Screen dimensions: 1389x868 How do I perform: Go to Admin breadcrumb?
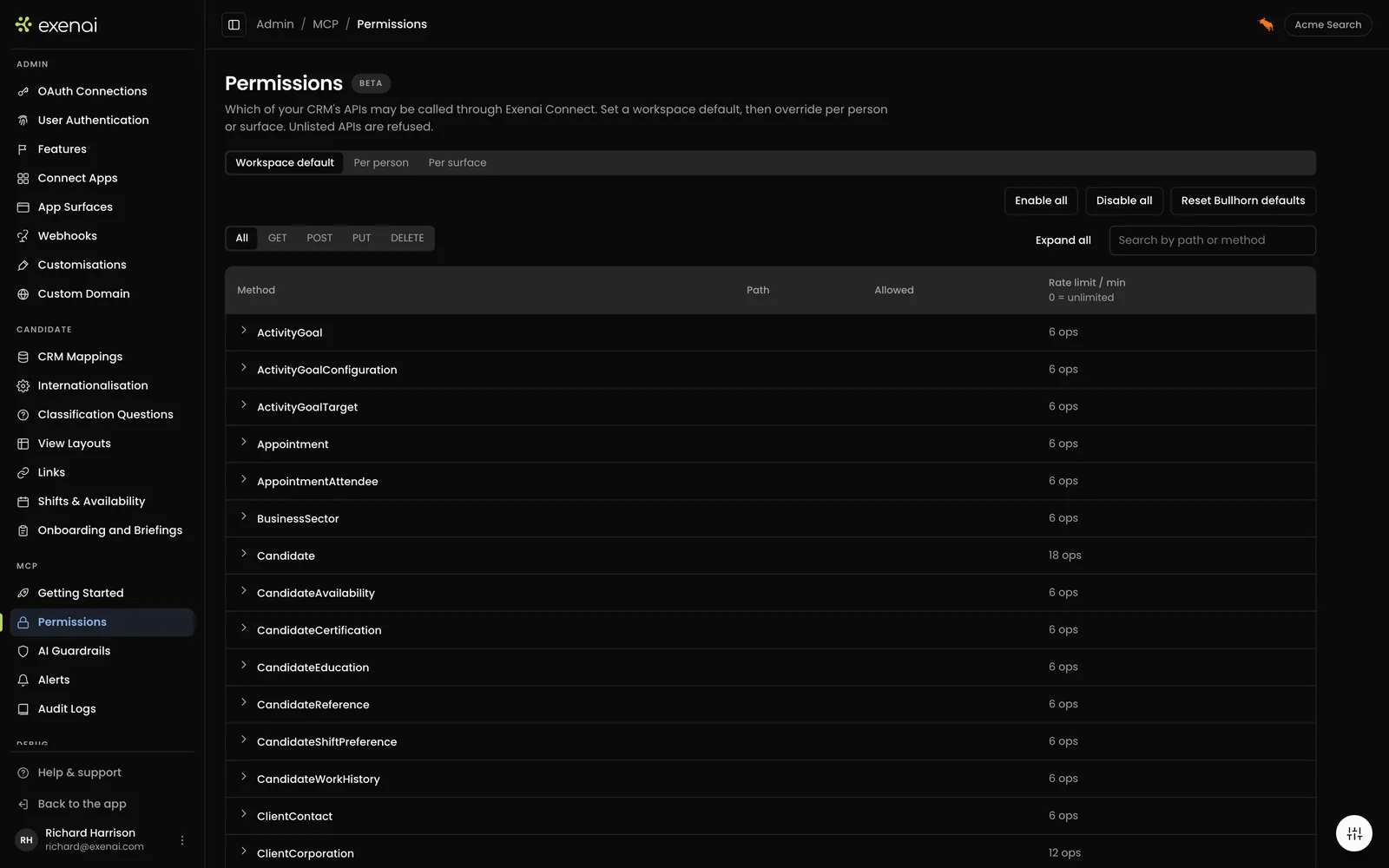[x=275, y=24]
